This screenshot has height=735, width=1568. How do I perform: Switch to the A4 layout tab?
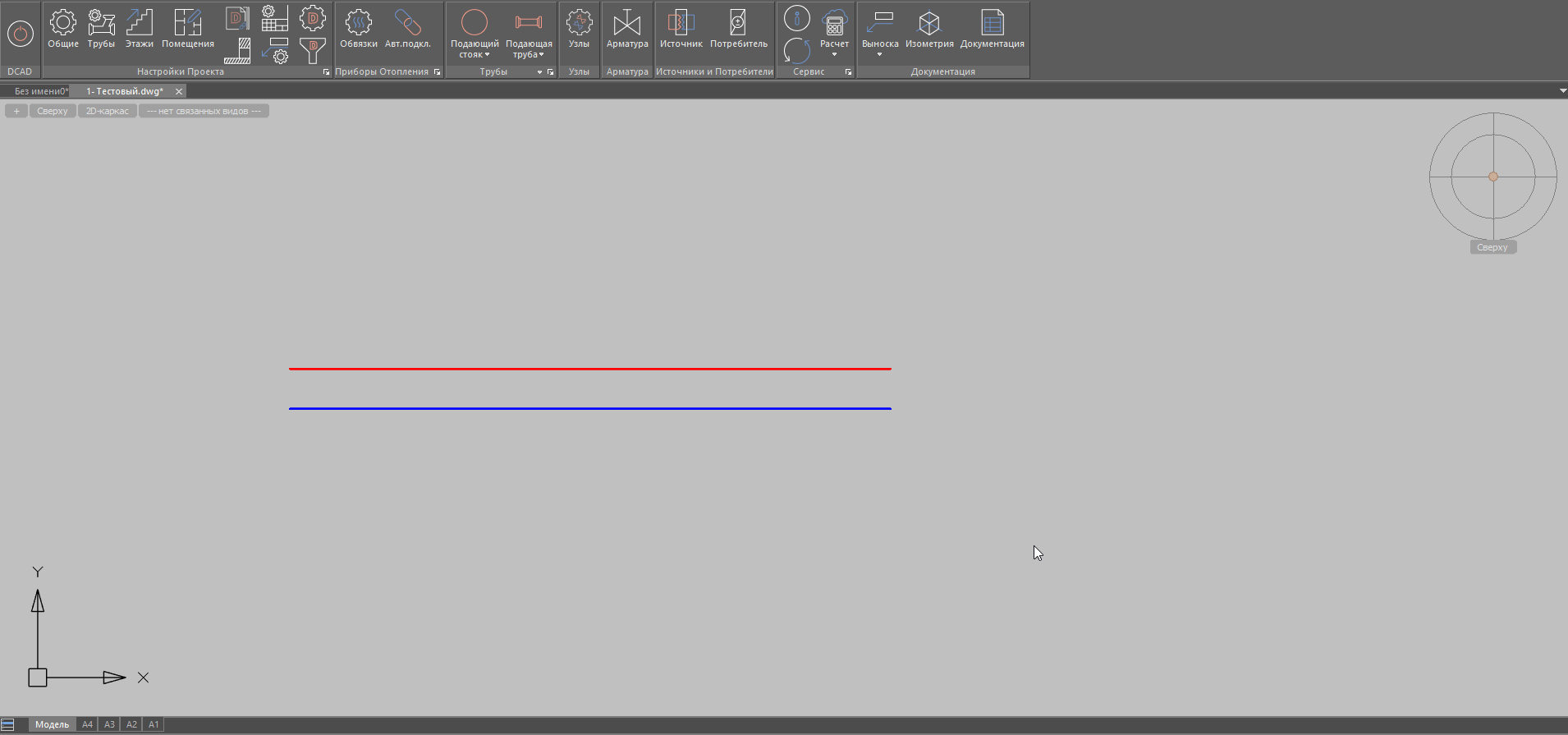click(87, 724)
